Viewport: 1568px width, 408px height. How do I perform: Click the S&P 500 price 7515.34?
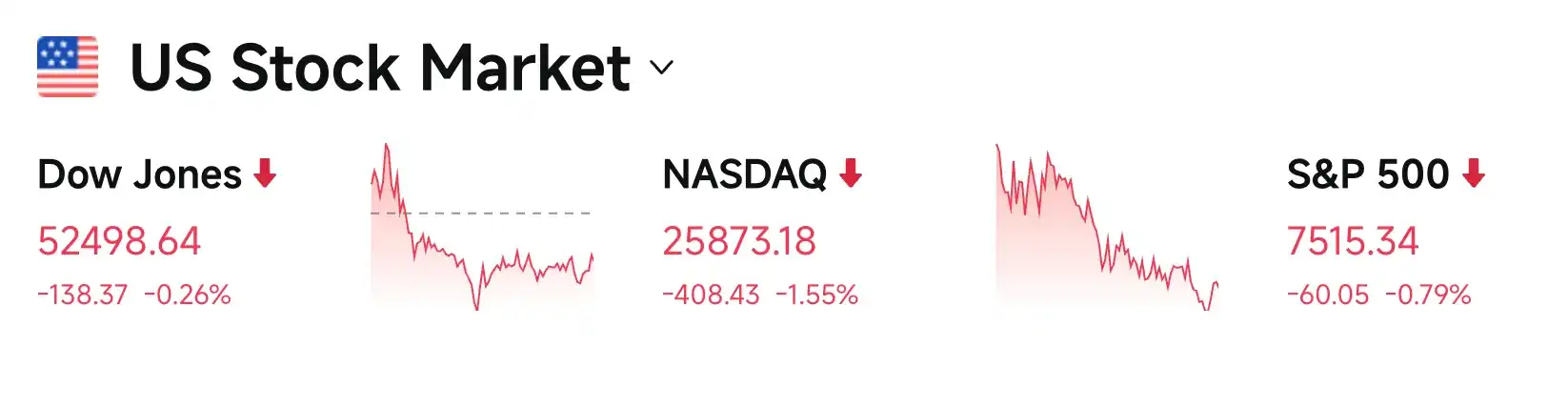click(x=1353, y=241)
